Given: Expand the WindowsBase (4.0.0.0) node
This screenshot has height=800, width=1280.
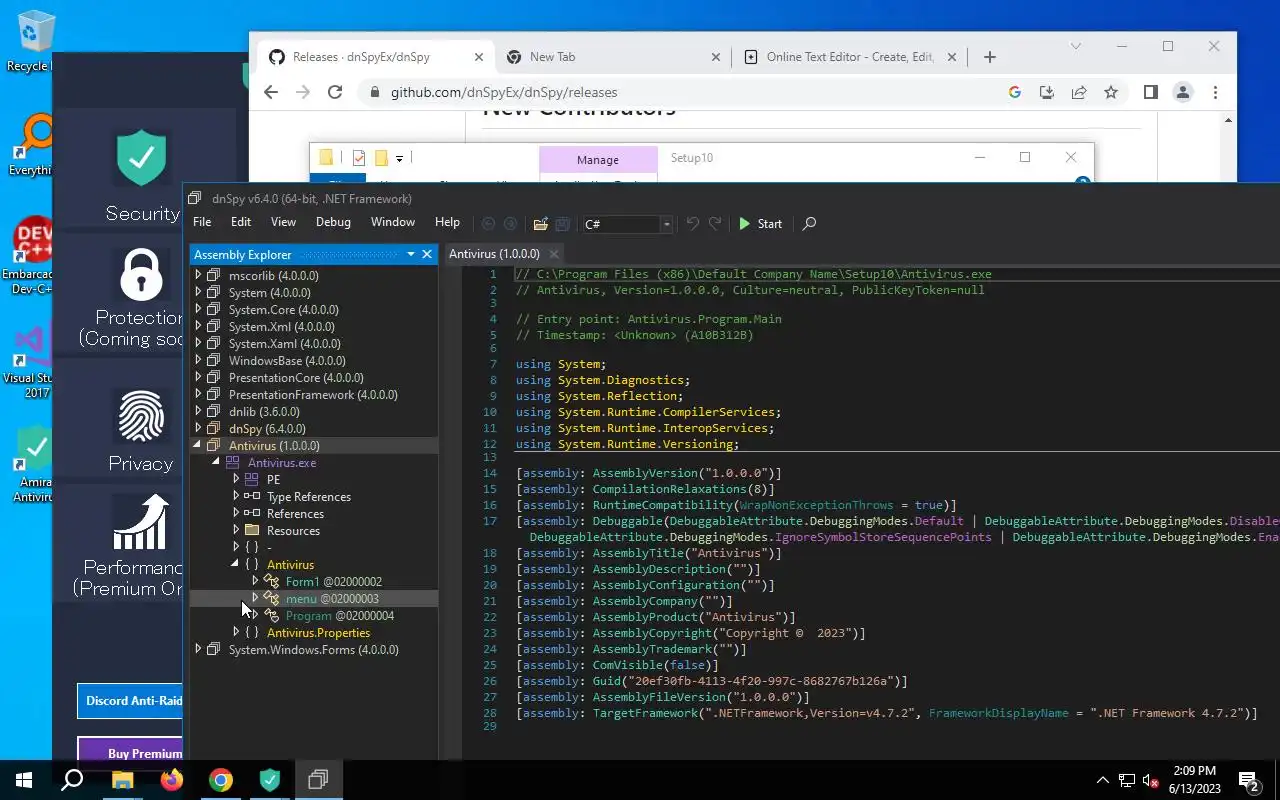Looking at the screenshot, I should click(x=198, y=360).
